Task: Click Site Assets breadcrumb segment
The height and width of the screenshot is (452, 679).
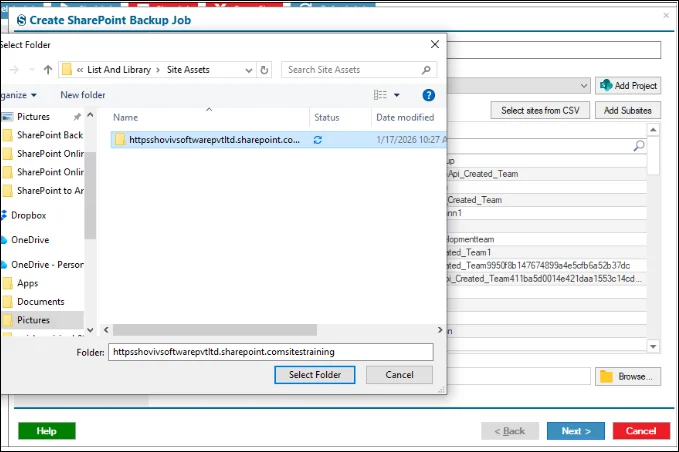Action: click(188, 70)
